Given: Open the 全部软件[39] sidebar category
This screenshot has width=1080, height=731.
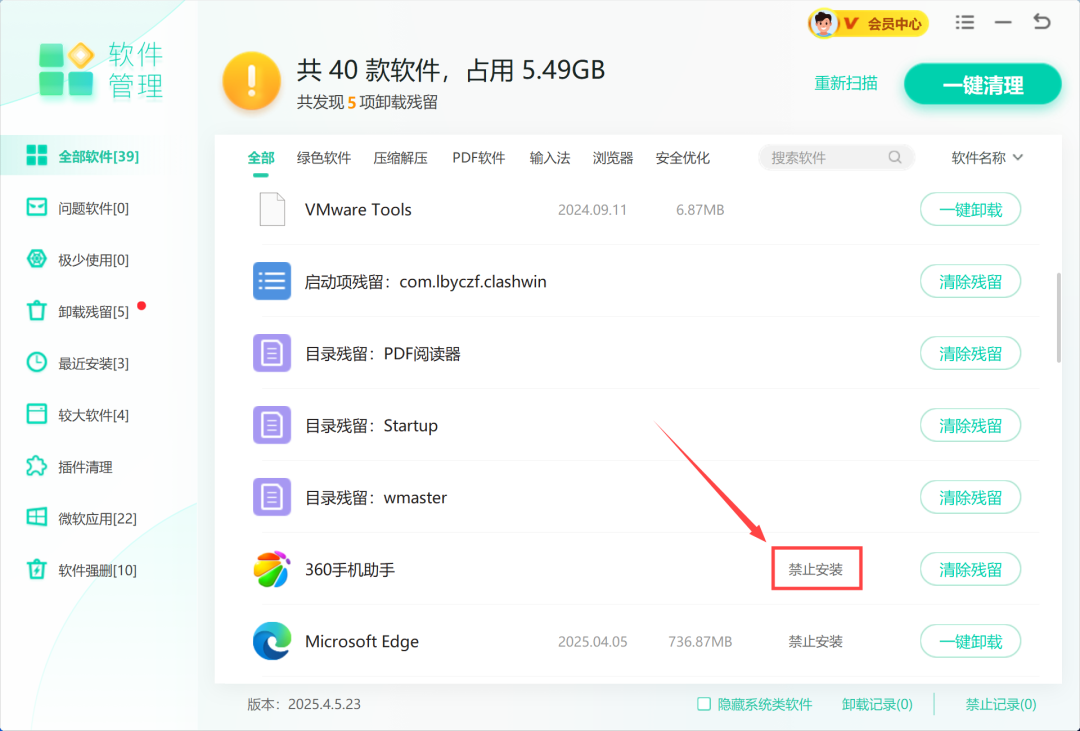Looking at the screenshot, I should click(x=98, y=156).
